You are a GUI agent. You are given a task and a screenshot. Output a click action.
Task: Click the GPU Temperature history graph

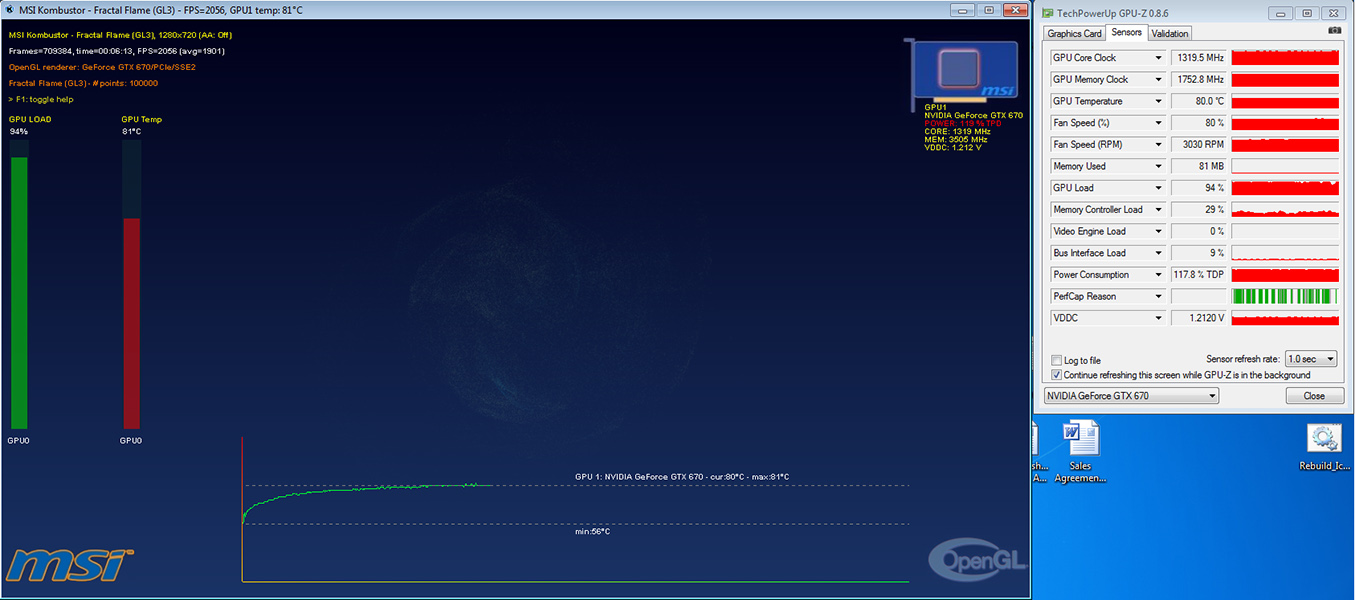(x=1285, y=101)
